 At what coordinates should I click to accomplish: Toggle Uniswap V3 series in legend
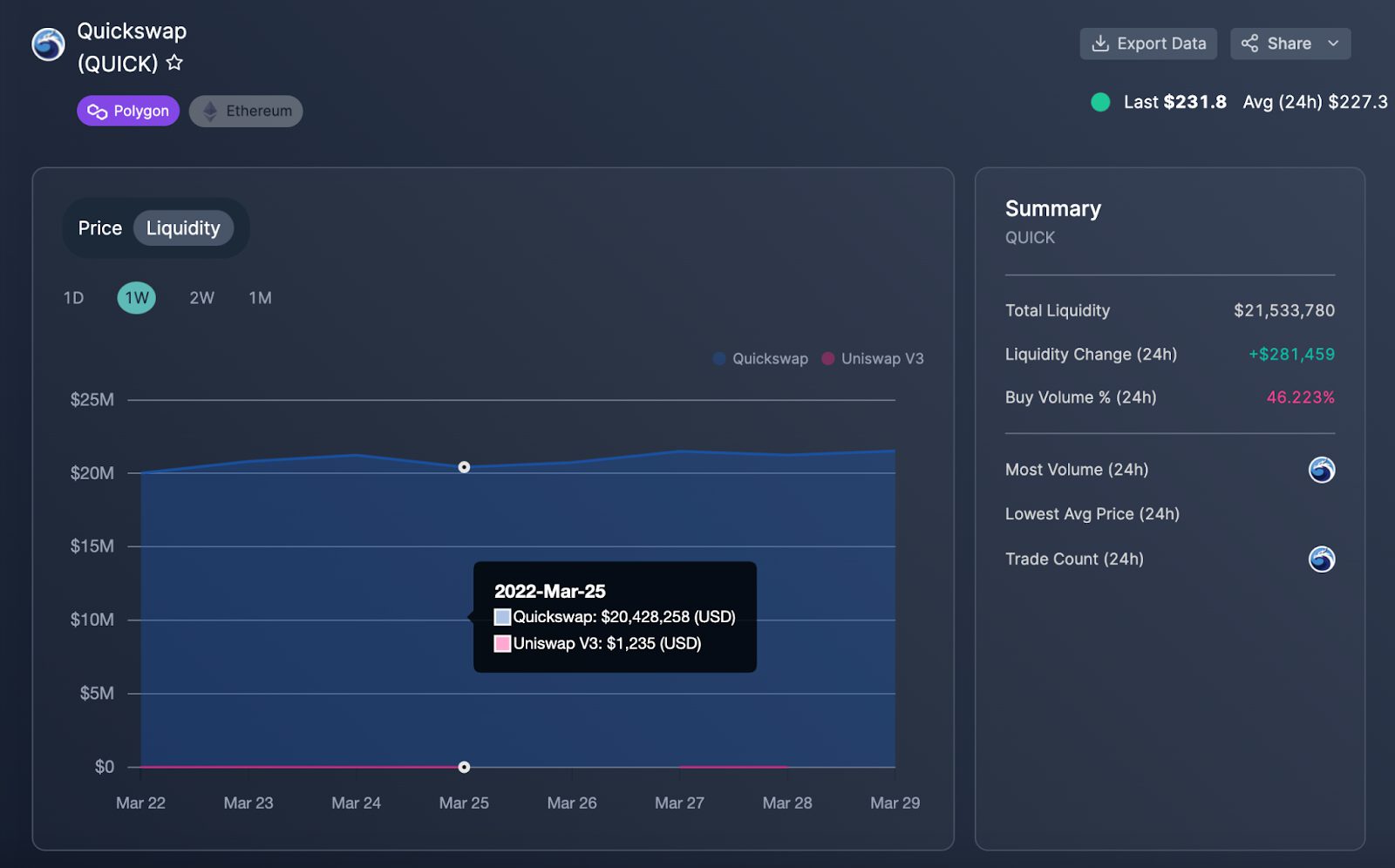(x=872, y=359)
